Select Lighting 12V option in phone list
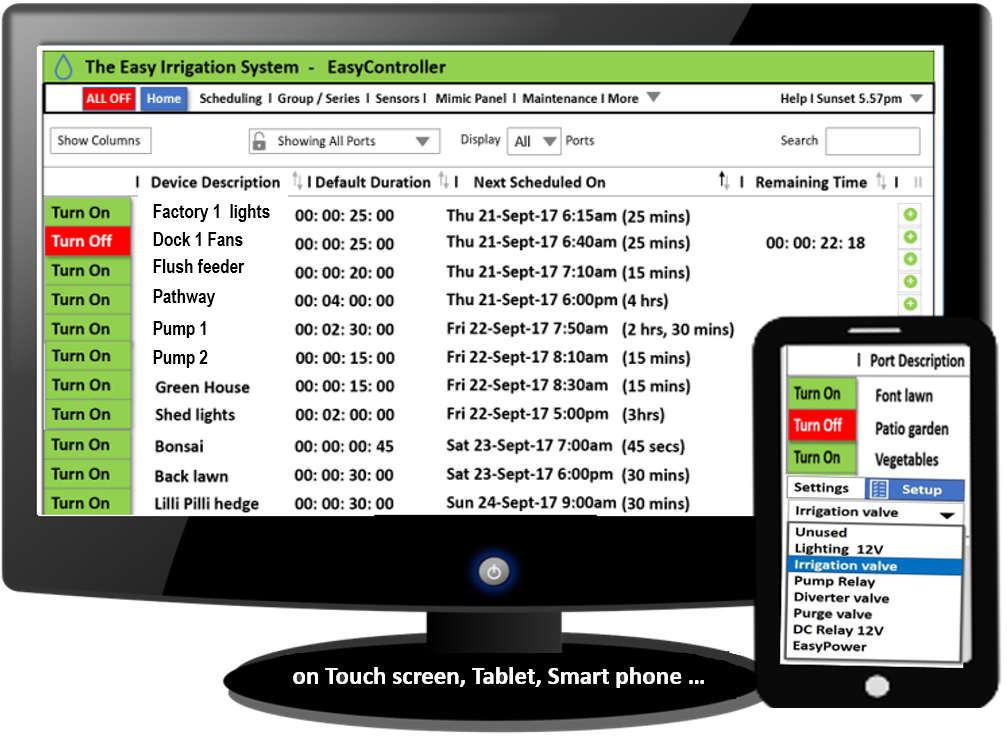Screen dimensions: 1007x737 [838, 549]
